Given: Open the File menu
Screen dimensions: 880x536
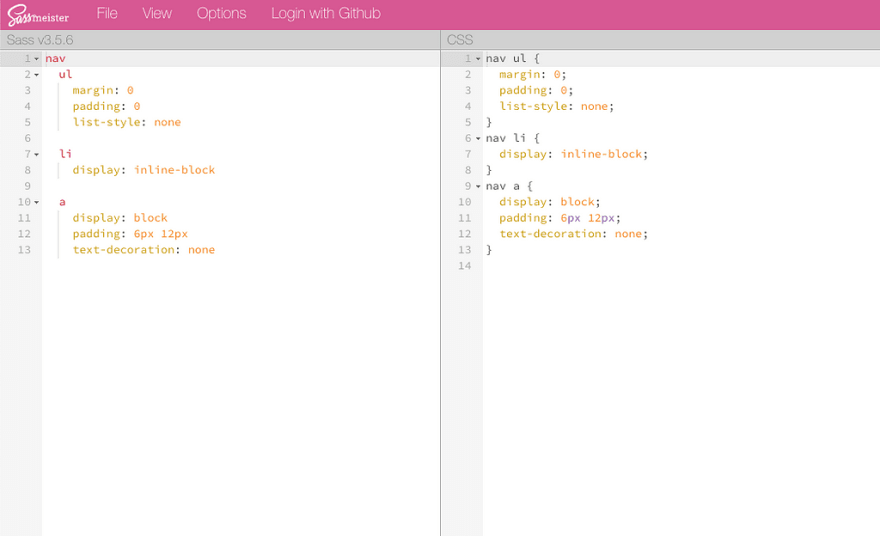Looking at the screenshot, I should (107, 13).
